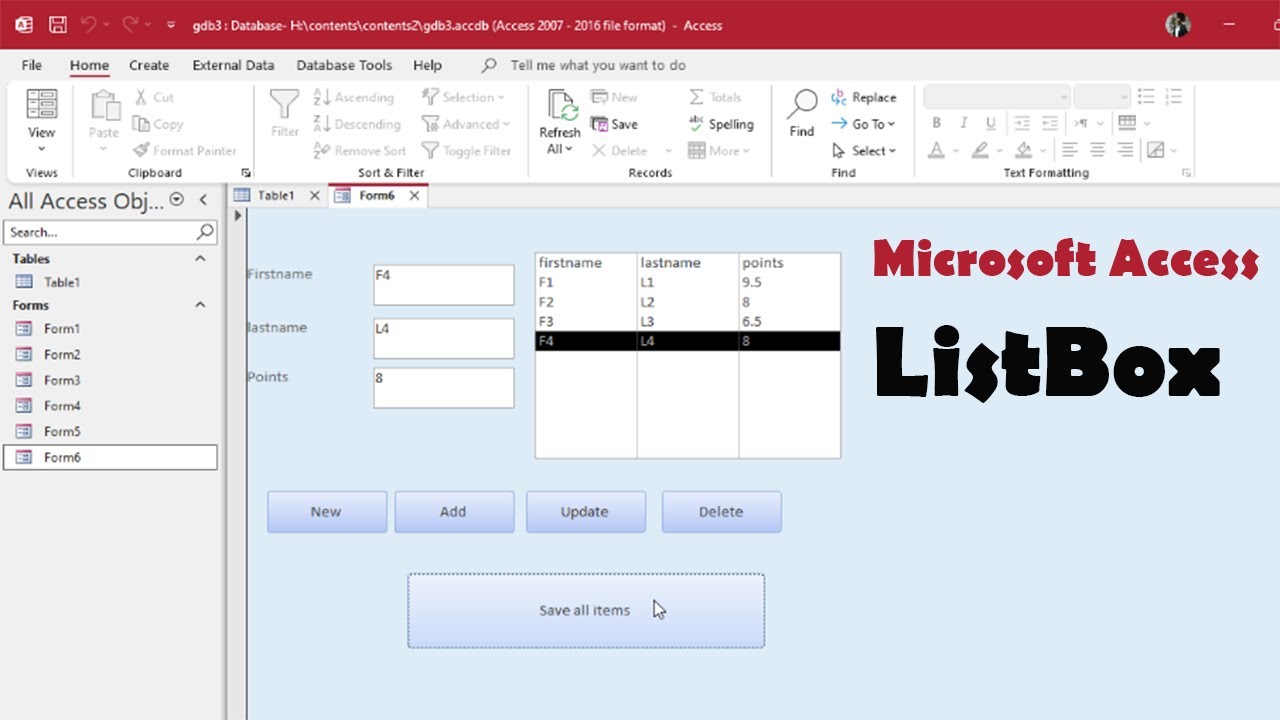Align text right

tap(1126, 150)
